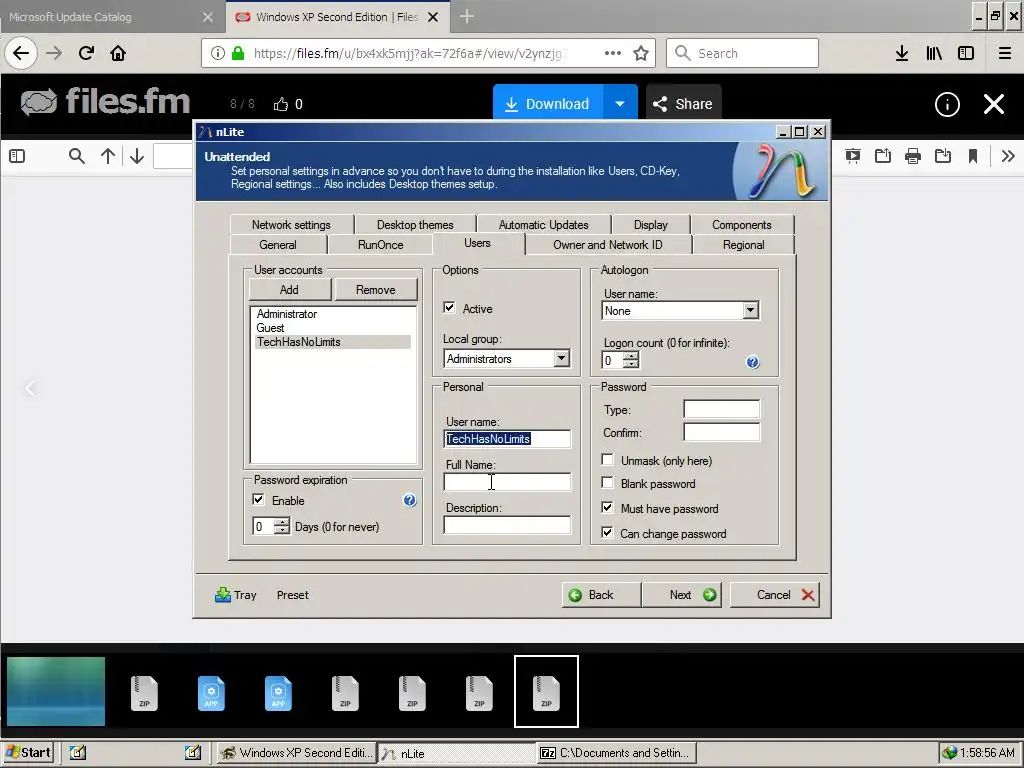The width and height of the screenshot is (1024, 768).
Task: Open the Firefox hamburger menu
Action: pos(1005,54)
